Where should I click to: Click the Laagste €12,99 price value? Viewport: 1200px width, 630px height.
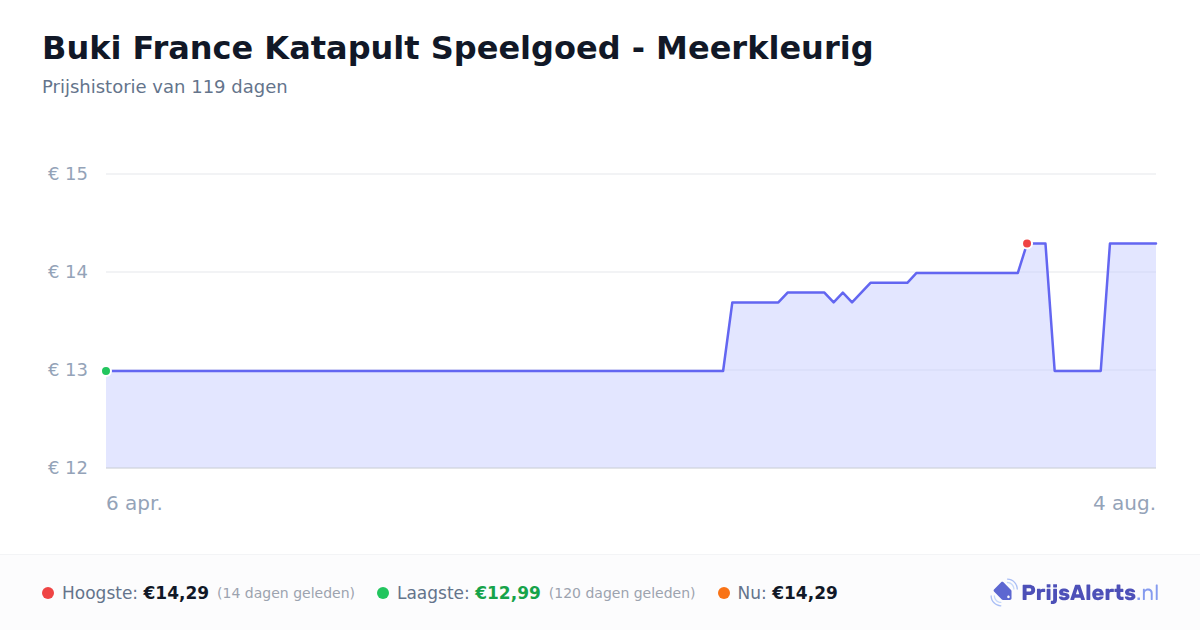pyautogui.click(x=508, y=593)
